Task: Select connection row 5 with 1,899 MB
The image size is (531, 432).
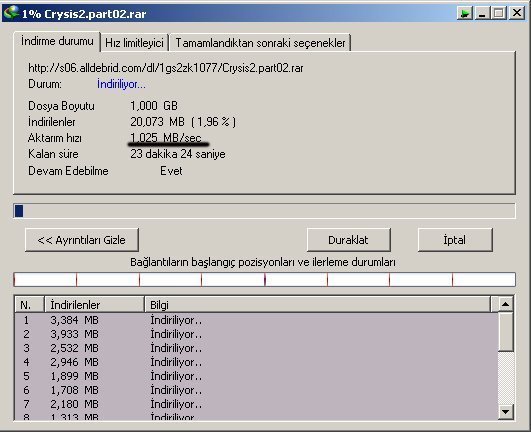Action: [x=257, y=376]
